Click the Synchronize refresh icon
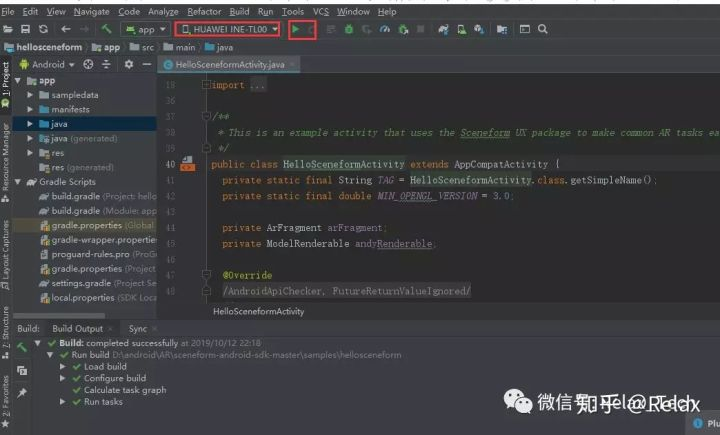720x435 pixels. pos(43,29)
